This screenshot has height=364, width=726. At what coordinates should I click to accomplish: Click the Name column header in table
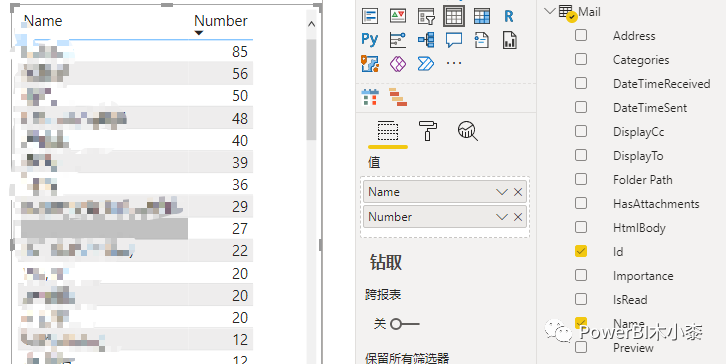pyautogui.click(x=43, y=21)
